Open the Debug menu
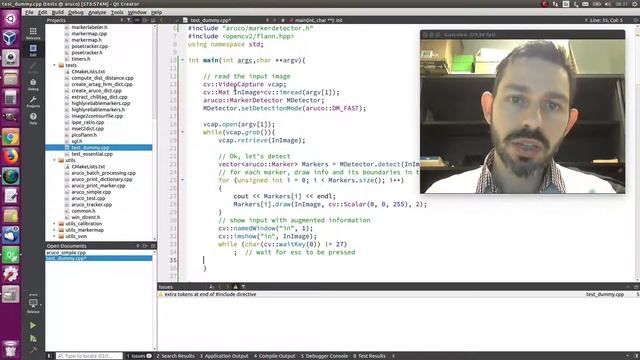The image size is (640, 360). [x=76, y=12]
